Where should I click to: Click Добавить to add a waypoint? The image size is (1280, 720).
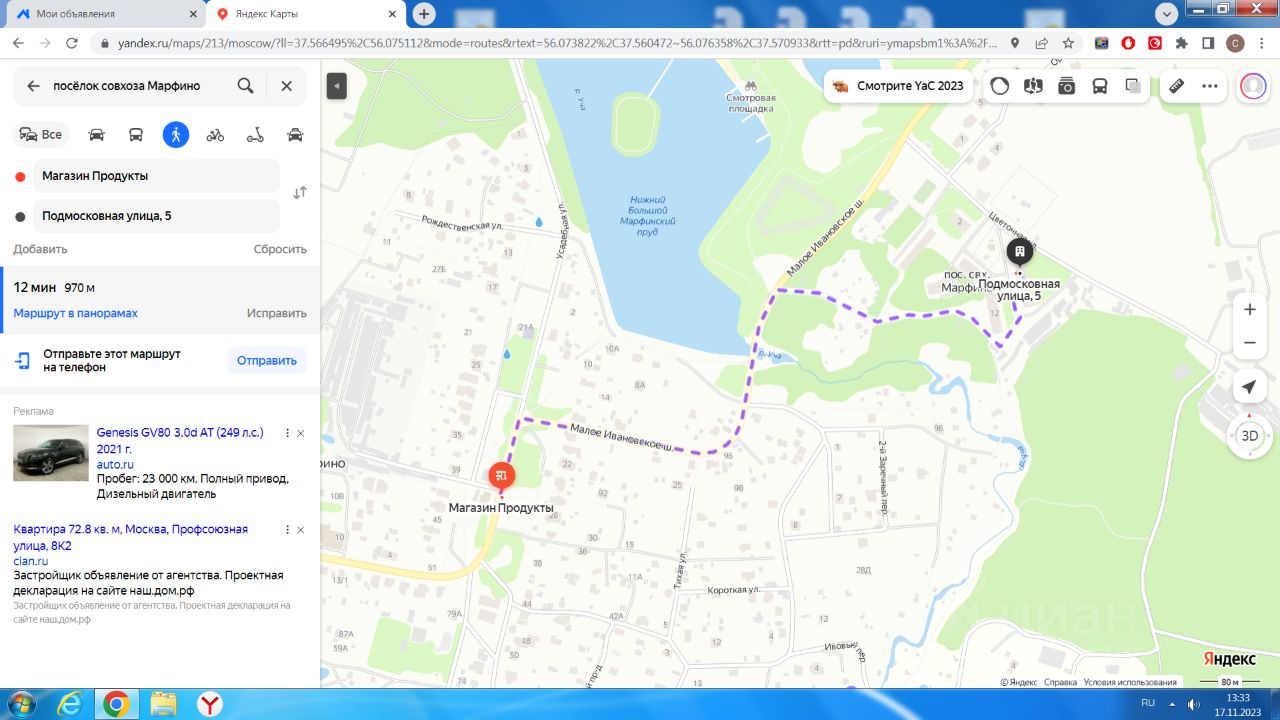(40, 249)
